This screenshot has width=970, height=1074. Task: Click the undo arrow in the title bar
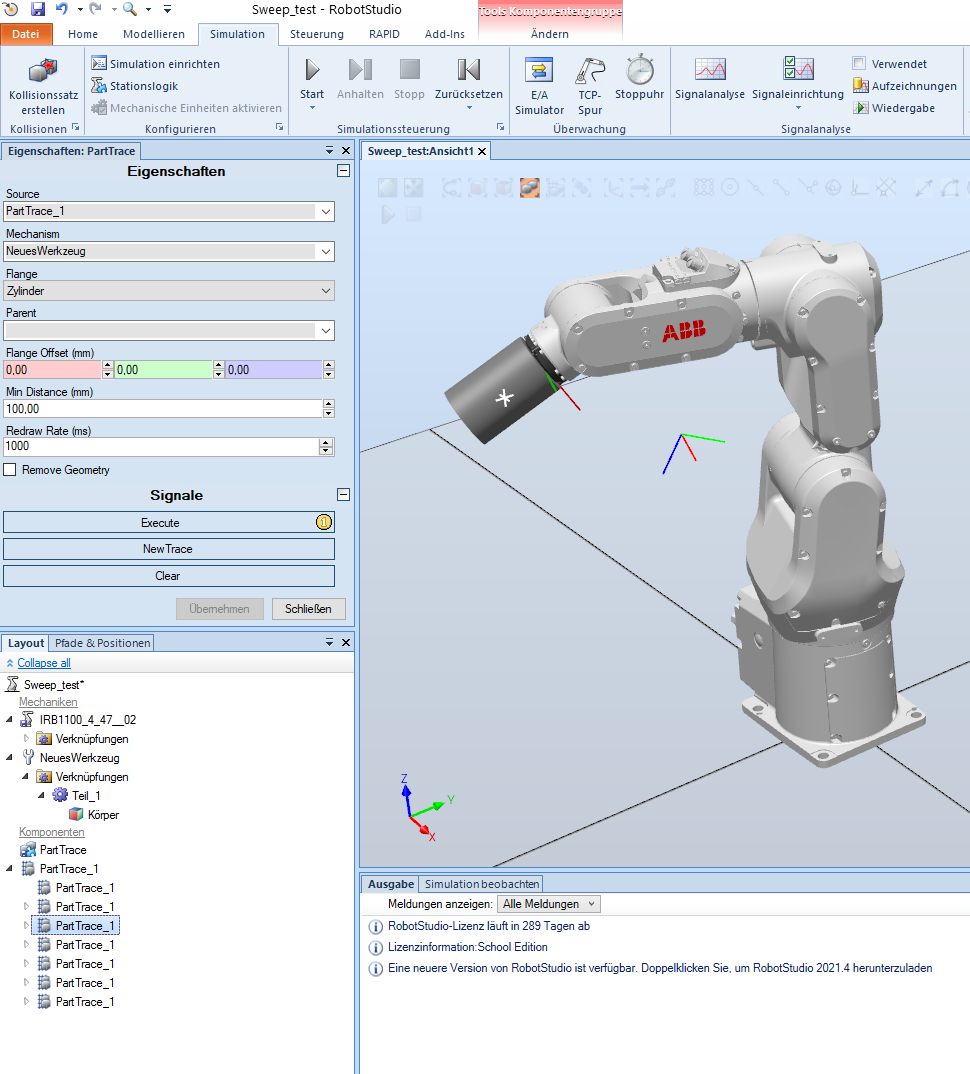click(x=62, y=9)
